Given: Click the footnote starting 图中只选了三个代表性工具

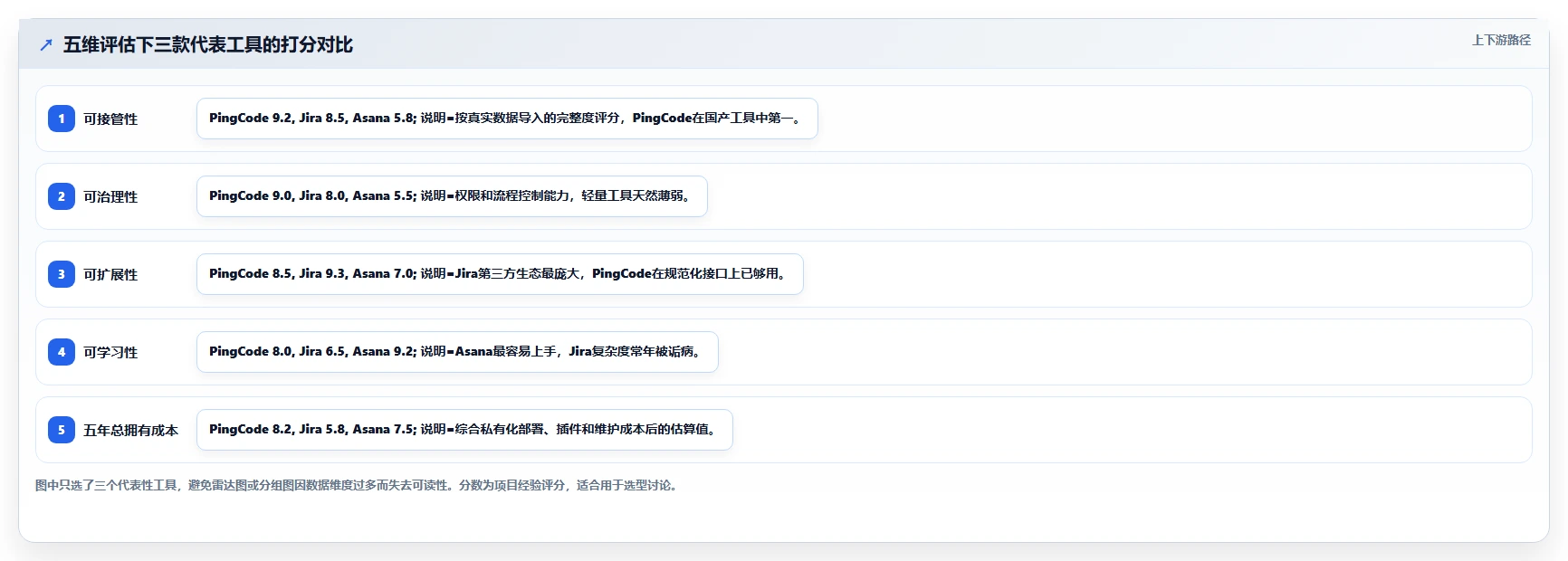Looking at the screenshot, I should [359, 485].
